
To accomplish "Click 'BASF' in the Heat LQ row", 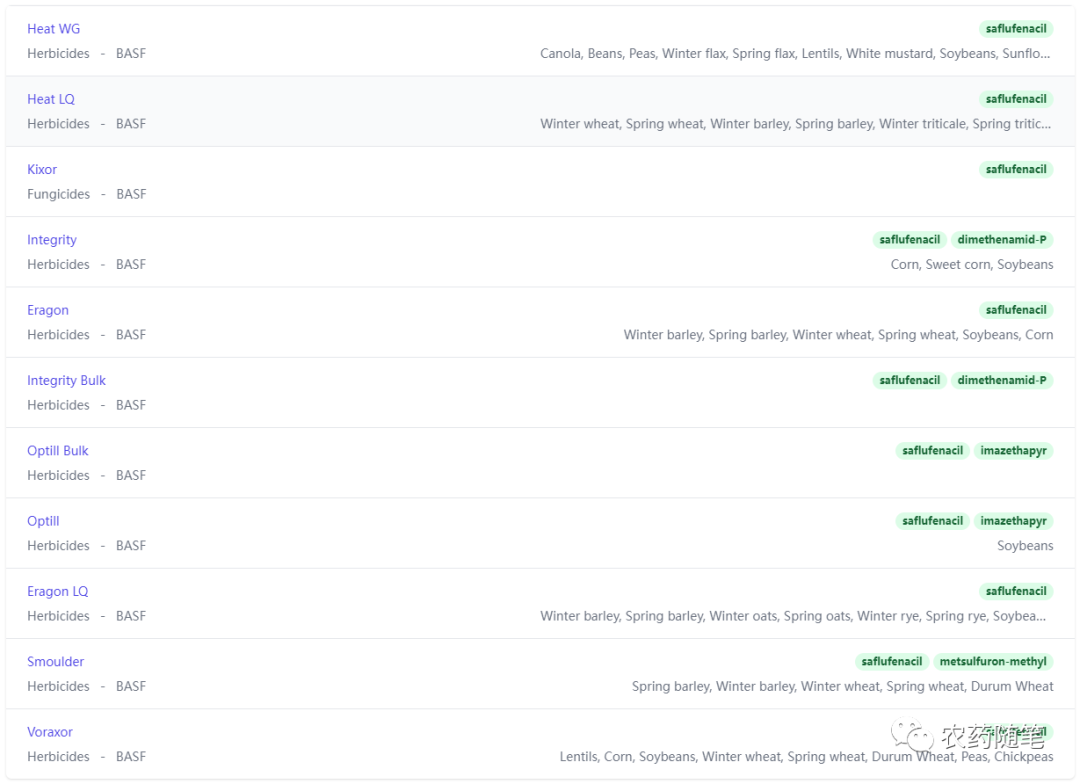I will 131,124.
